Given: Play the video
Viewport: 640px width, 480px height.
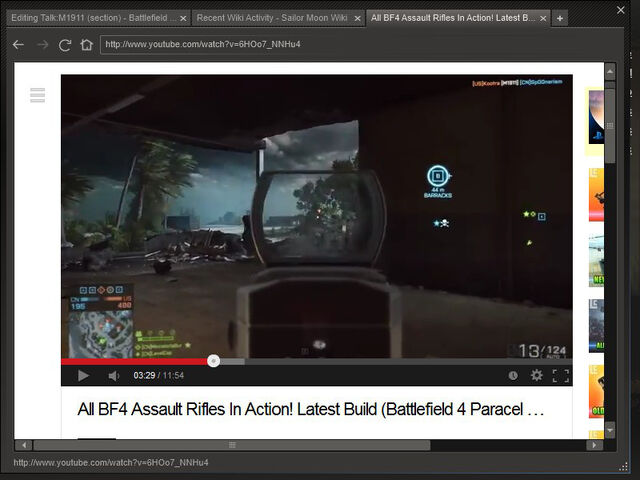Looking at the screenshot, I should click(x=83, y=376).
